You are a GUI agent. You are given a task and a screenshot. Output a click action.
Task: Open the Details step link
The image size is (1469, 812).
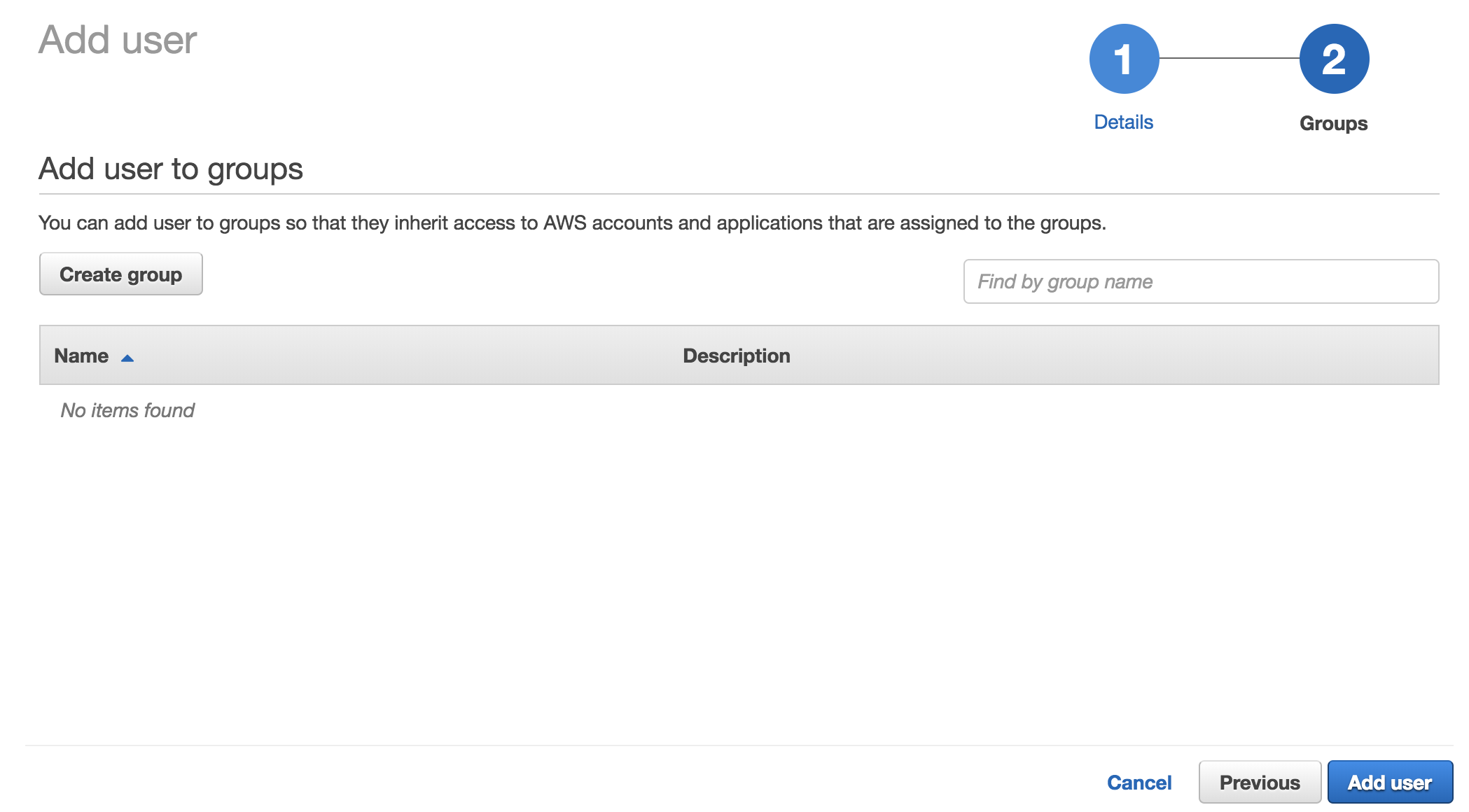click(1123, 122)
